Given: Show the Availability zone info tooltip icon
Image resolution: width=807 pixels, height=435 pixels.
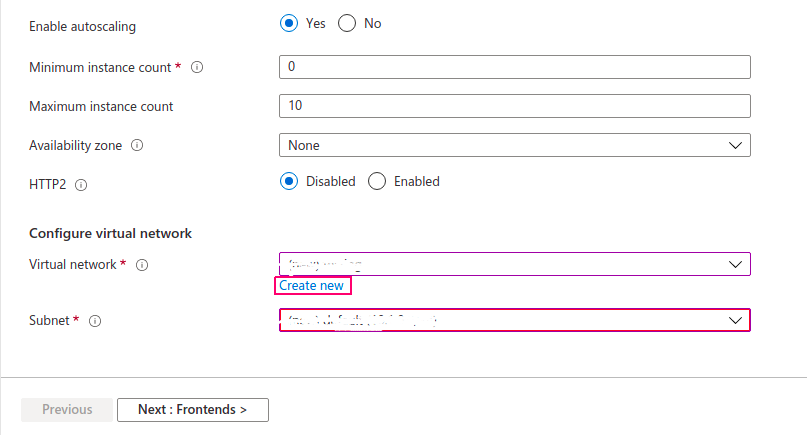Looking at the screenshot, I should (137, 145).
